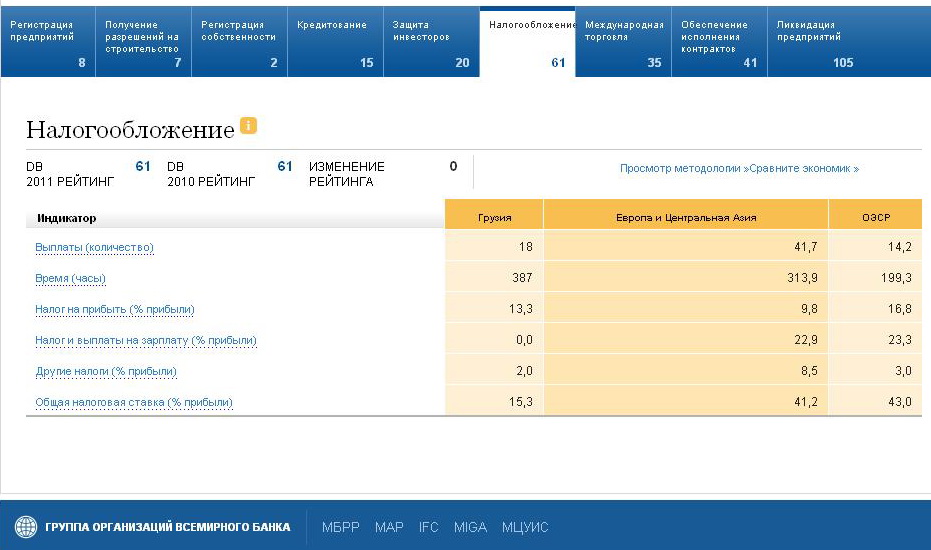
Task: Open the Другие налоги indicator link
Action: point(106,371)
